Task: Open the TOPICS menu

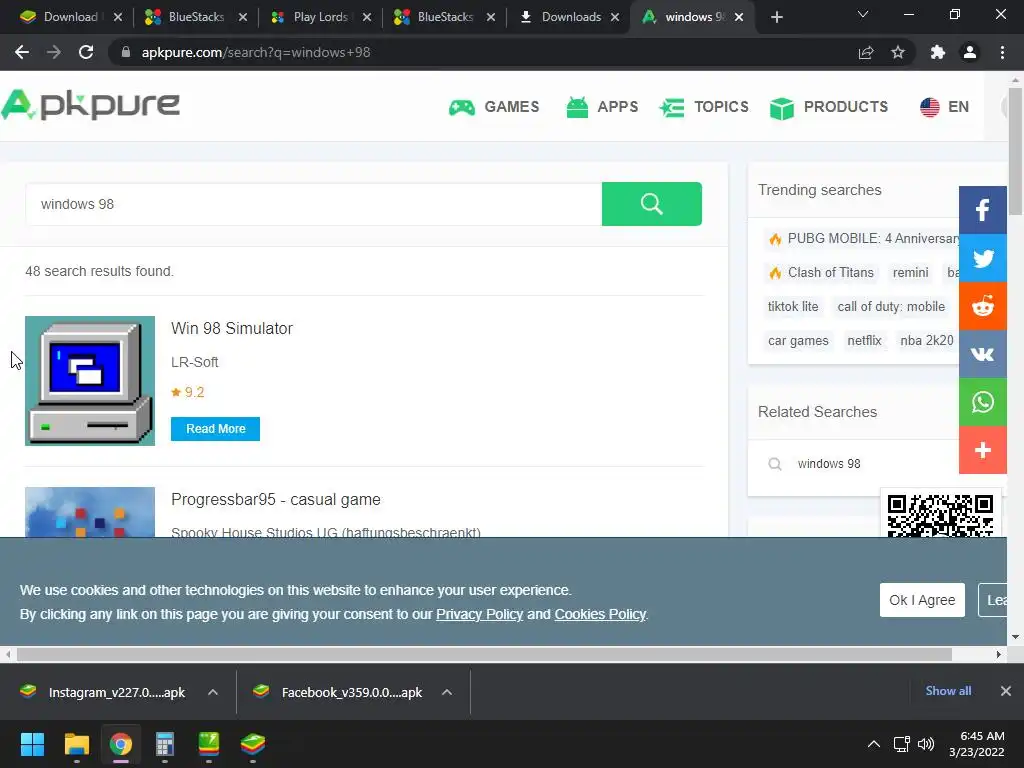Action: pos(704,106)
